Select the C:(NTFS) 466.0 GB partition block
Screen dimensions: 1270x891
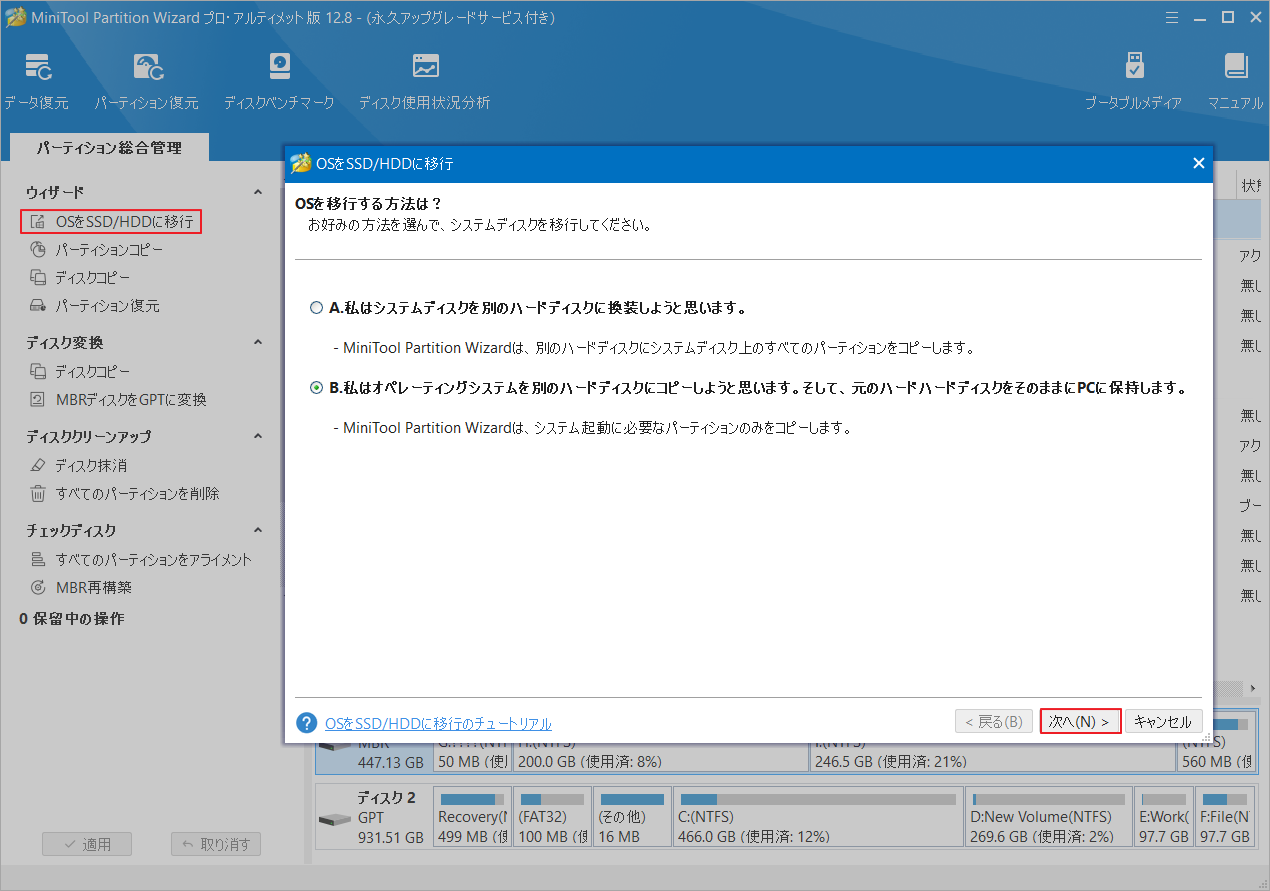[x=817, y=818]
